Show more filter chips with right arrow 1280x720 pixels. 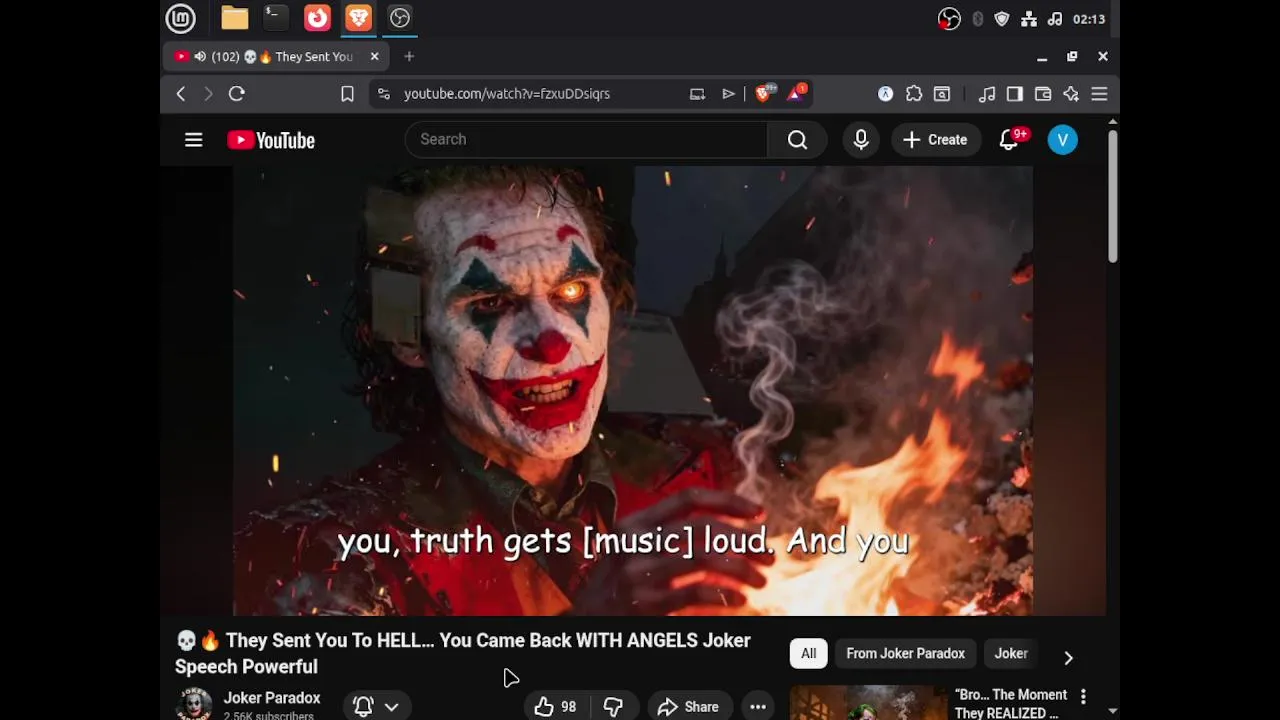1068,657
